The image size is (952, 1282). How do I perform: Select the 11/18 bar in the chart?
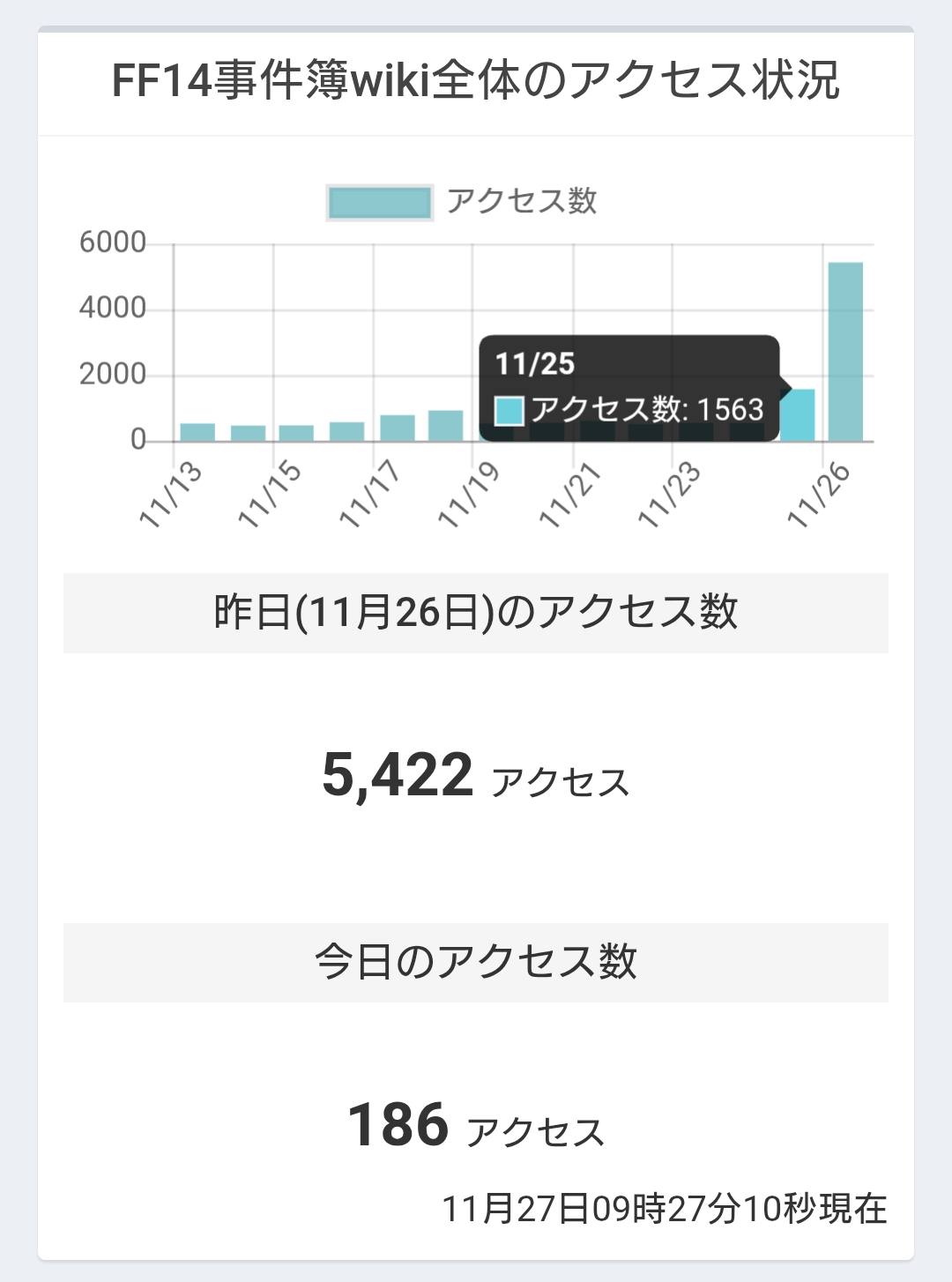pos(446,425)
